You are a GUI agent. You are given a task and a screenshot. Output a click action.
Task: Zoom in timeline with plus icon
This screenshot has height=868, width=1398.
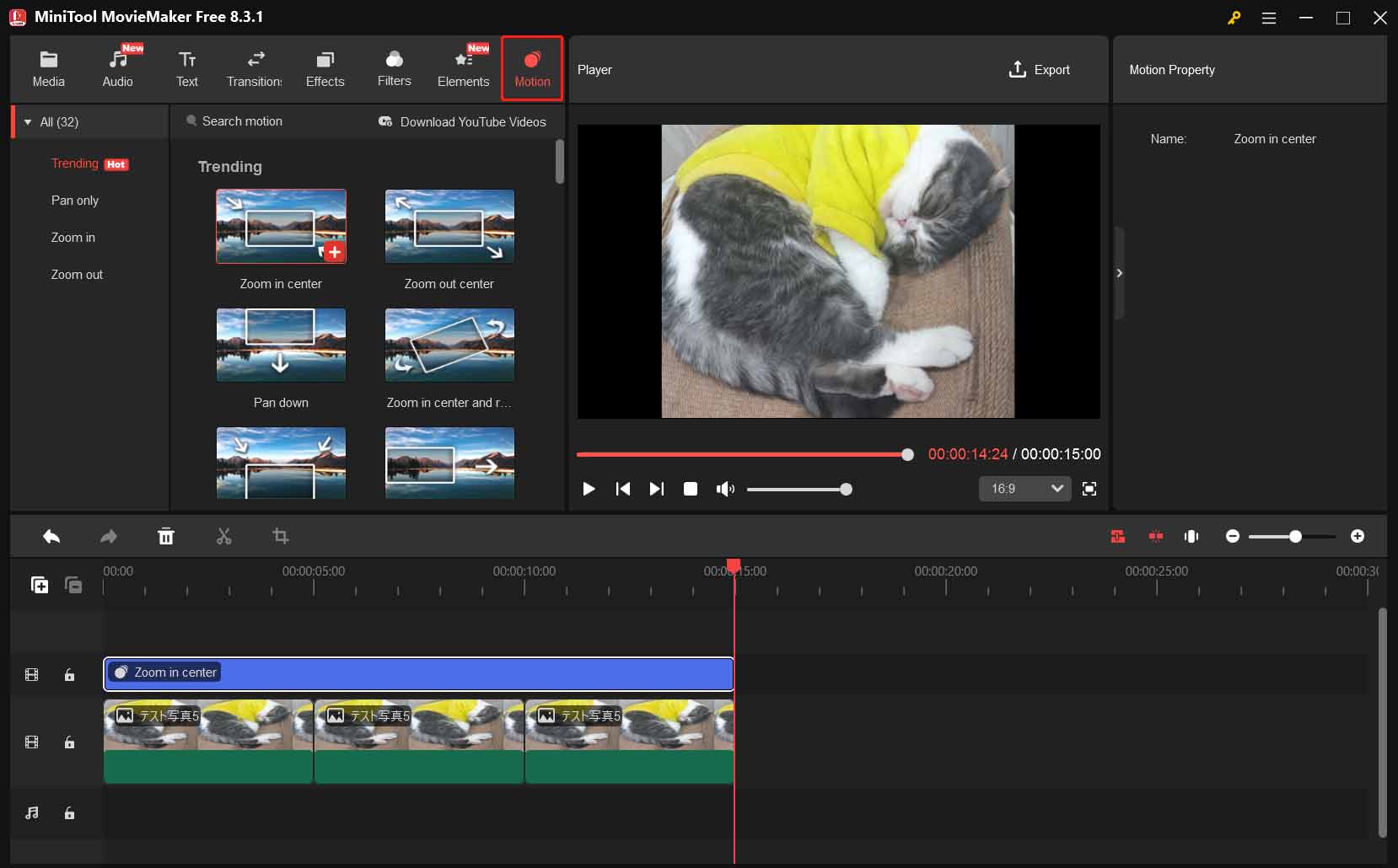tap(1357, 537)
